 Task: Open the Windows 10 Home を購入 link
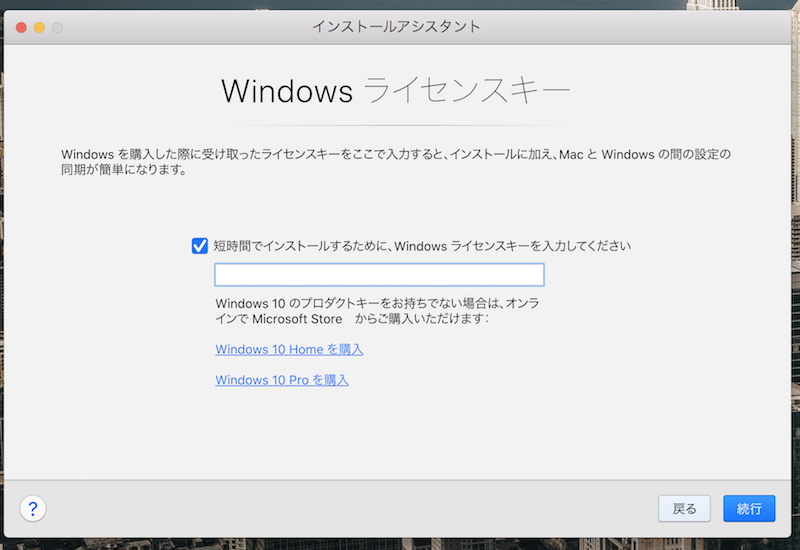coord(289,350)
